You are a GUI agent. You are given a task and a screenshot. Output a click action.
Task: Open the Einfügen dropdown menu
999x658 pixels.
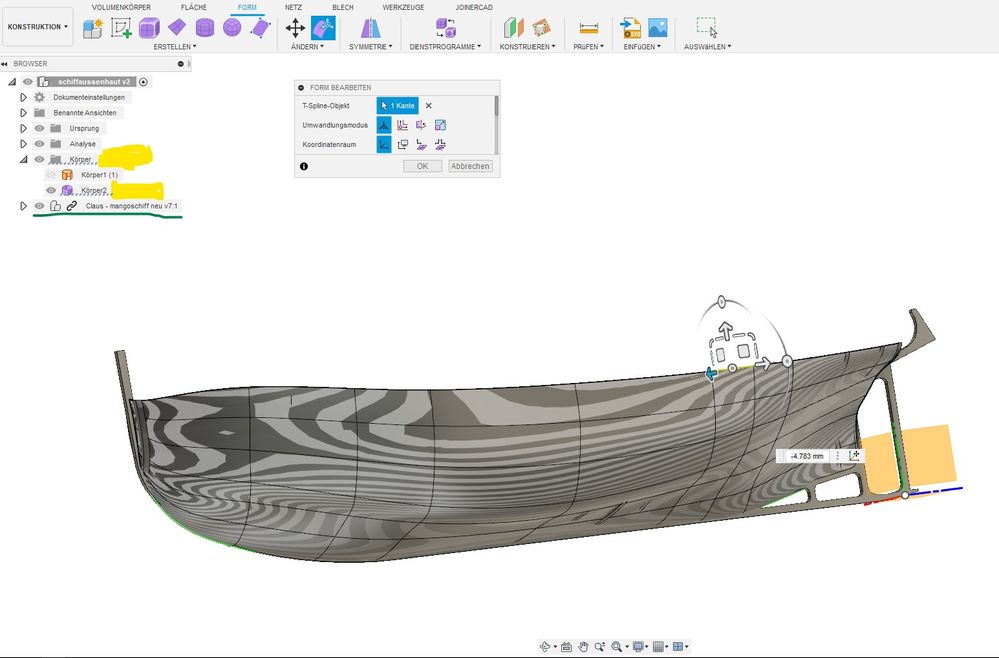pyautogui.click(x=642, y=46)
